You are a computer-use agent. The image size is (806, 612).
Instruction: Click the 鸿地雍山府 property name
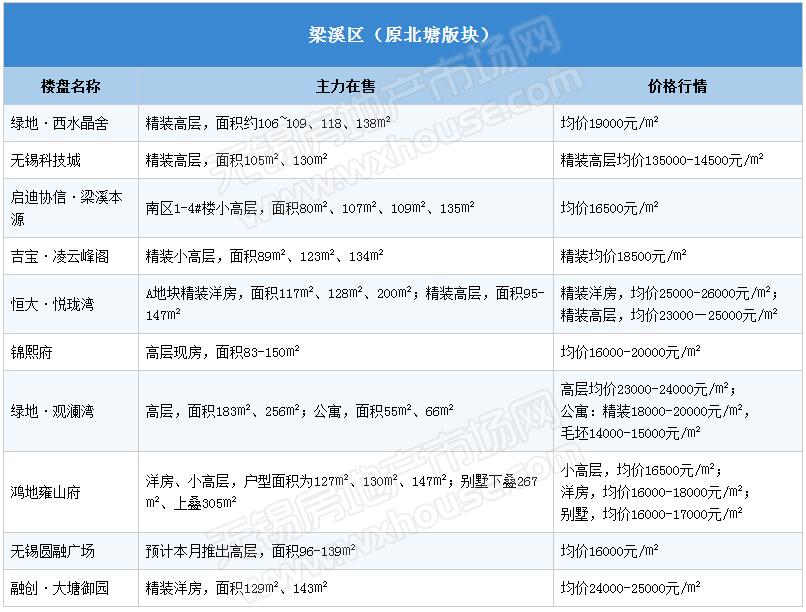coord(46,492)
